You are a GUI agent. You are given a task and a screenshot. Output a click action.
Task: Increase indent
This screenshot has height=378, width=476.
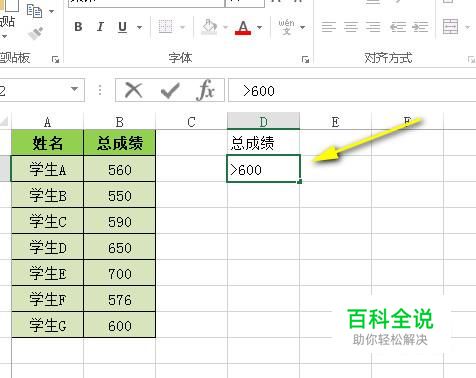click(x=420, y=27)
